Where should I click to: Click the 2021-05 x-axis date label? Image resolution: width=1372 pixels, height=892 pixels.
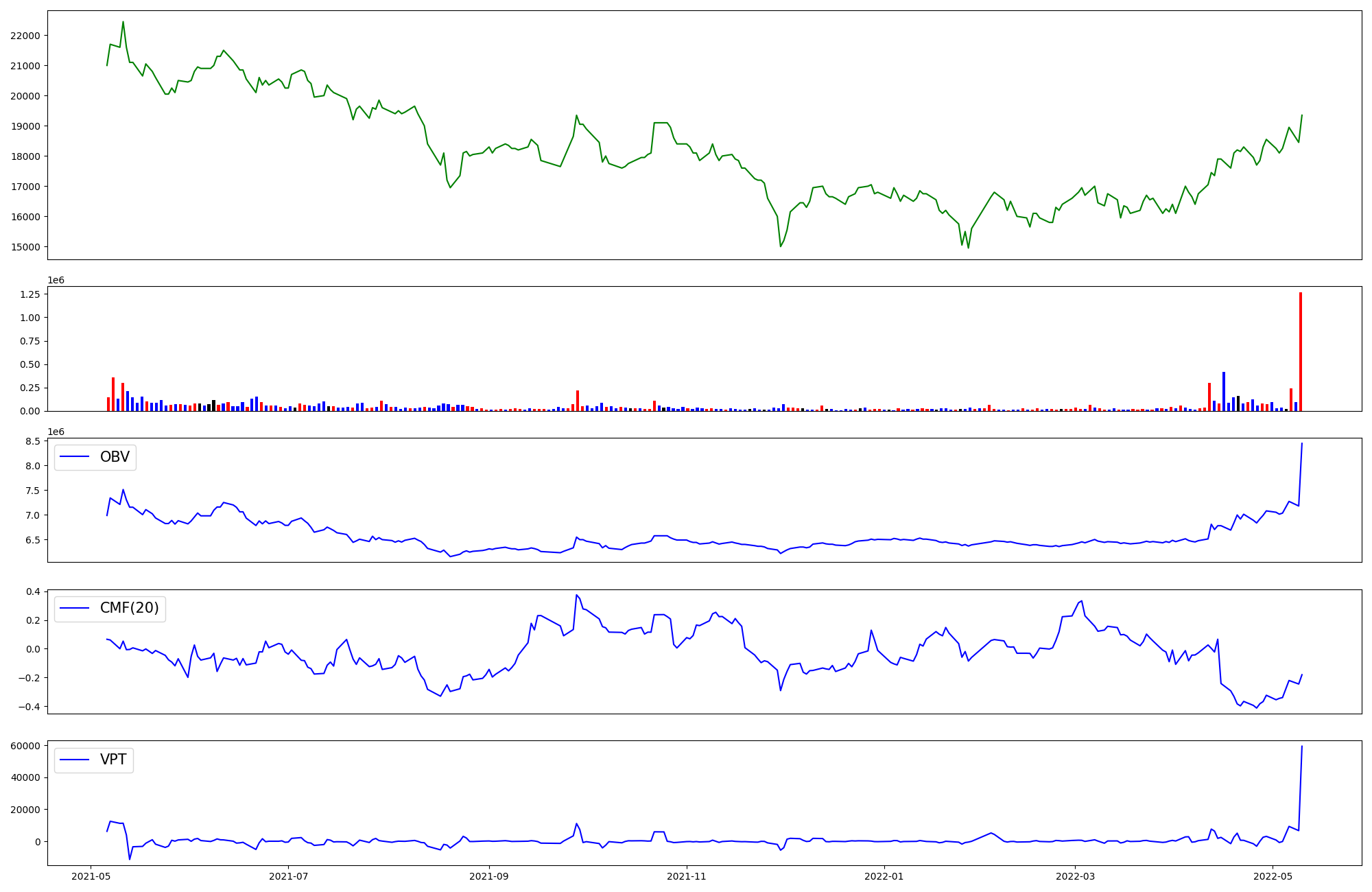[x=91, y=876]
